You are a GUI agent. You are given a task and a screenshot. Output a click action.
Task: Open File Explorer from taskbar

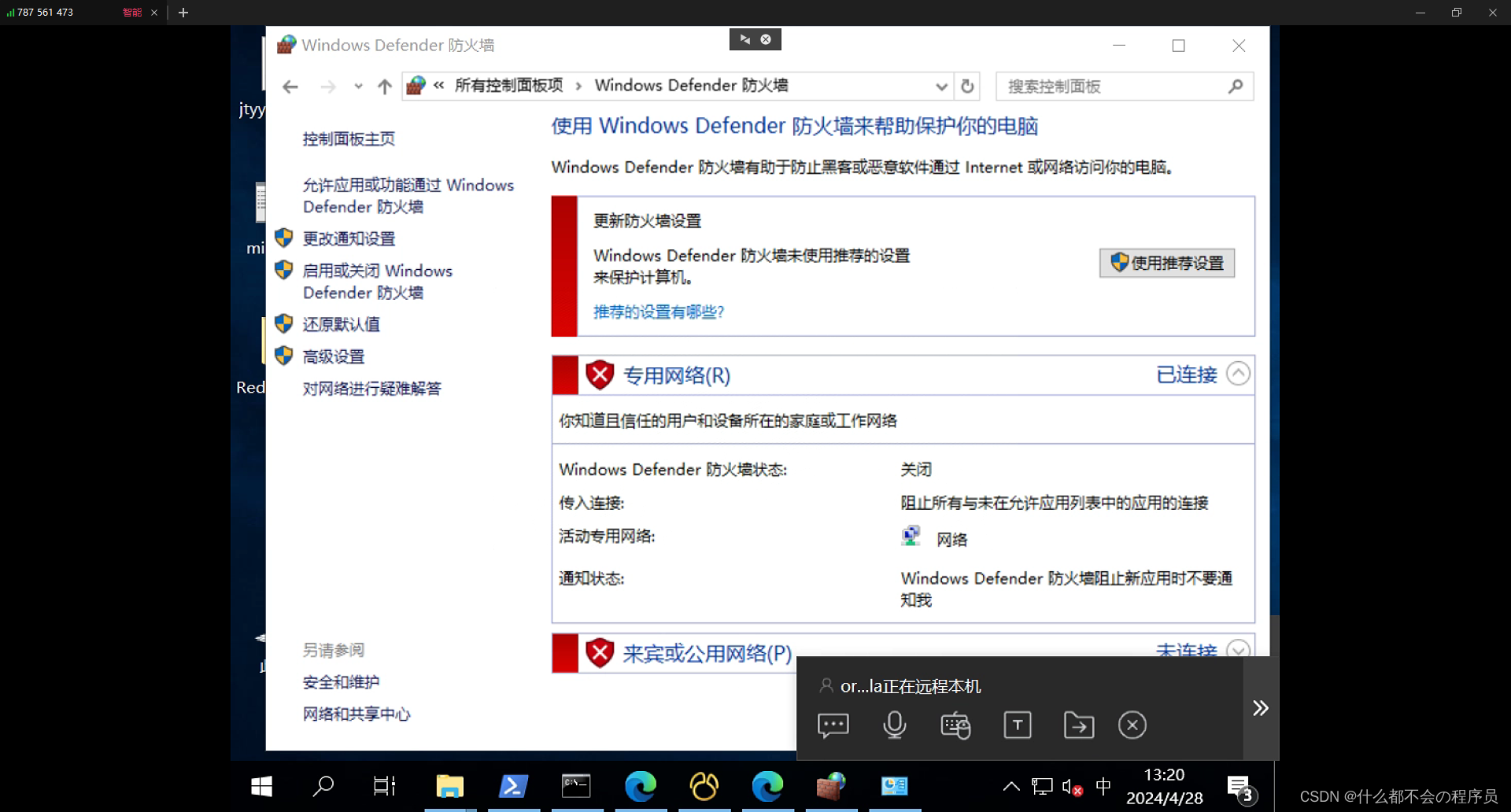449,786
